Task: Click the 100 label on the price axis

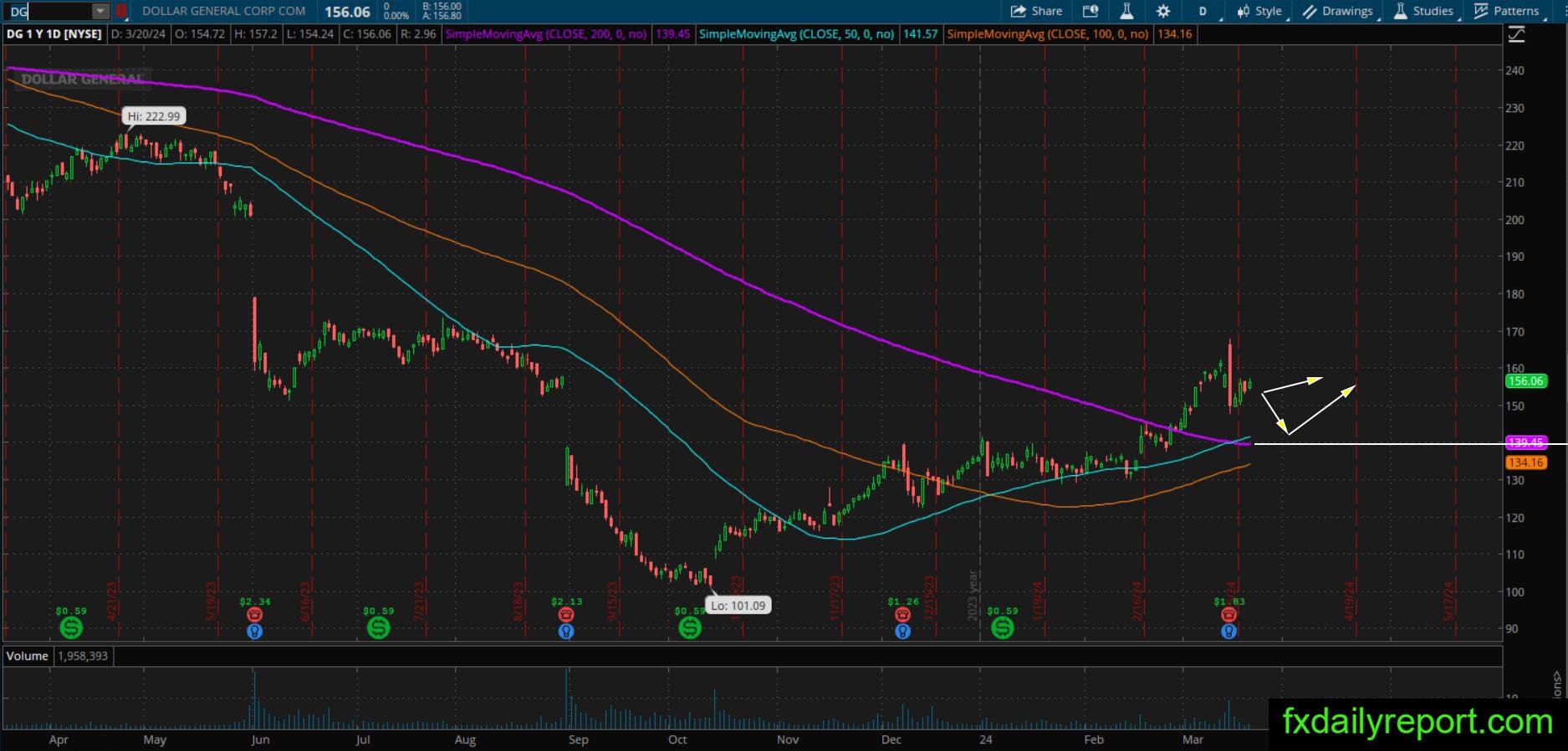Action: point(1514,592)
